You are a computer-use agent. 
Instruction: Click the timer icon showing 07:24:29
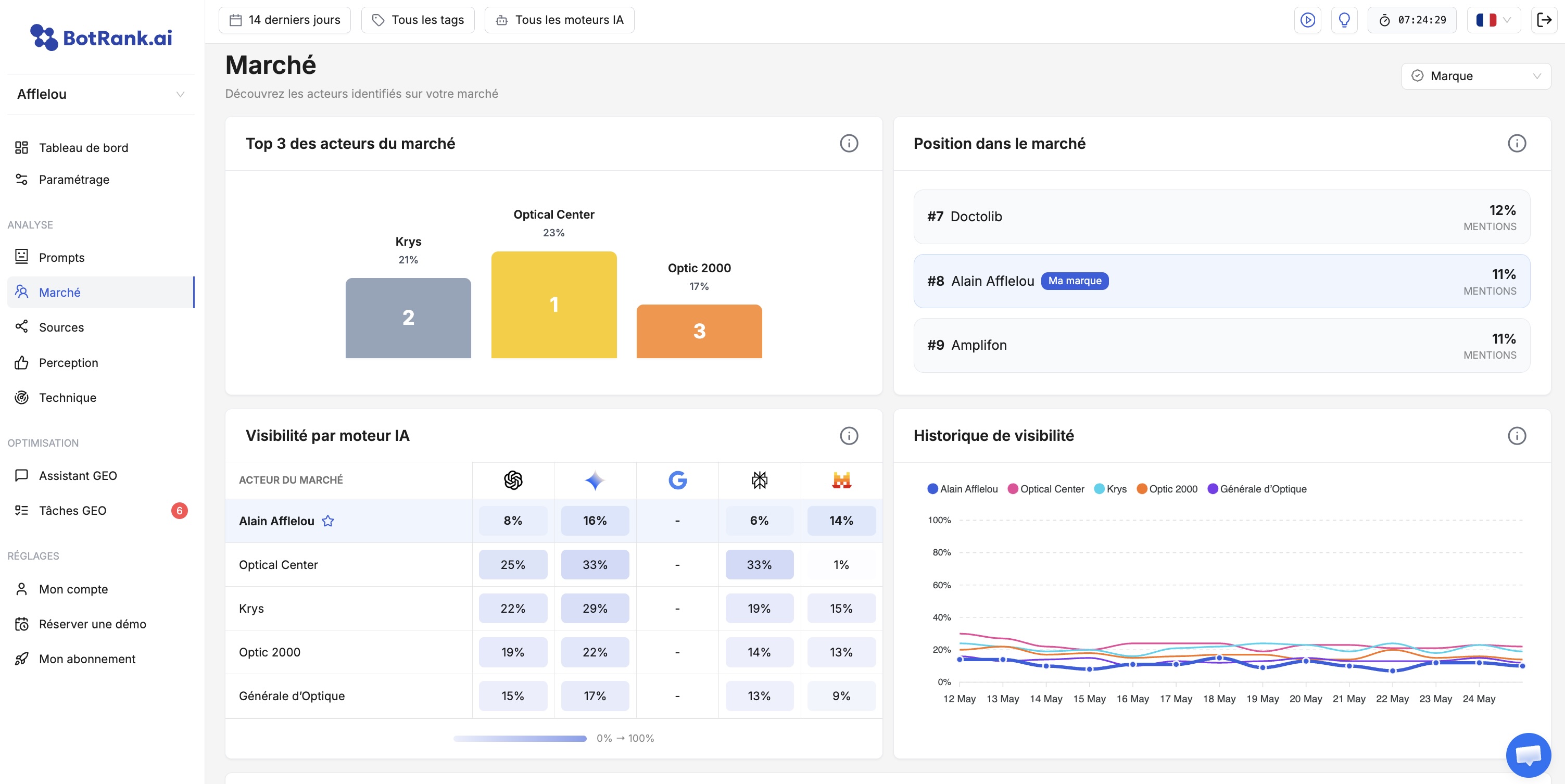pos(1384,20)
